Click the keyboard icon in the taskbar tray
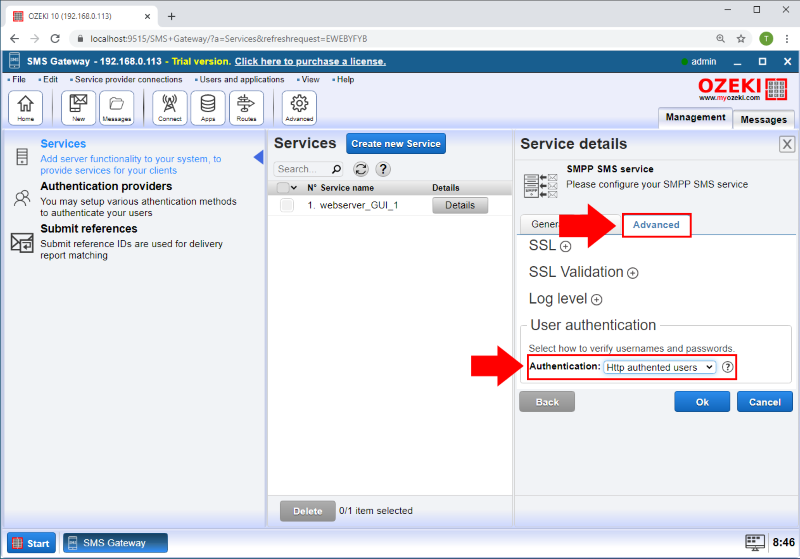This screenshot has height=559, width=800. (x=755, y=542)
